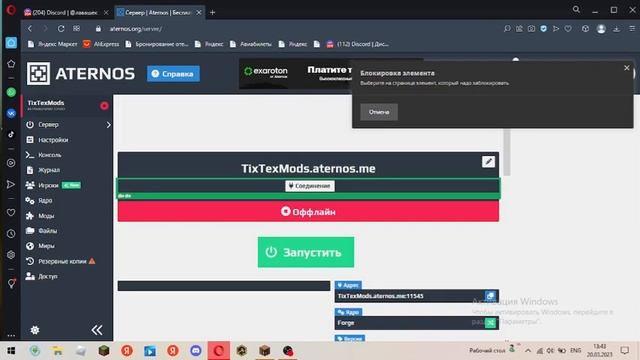This screenshot has width=640, height=360.
Task: Open the speed dial grid icon
Action: (x=76, y=29)
